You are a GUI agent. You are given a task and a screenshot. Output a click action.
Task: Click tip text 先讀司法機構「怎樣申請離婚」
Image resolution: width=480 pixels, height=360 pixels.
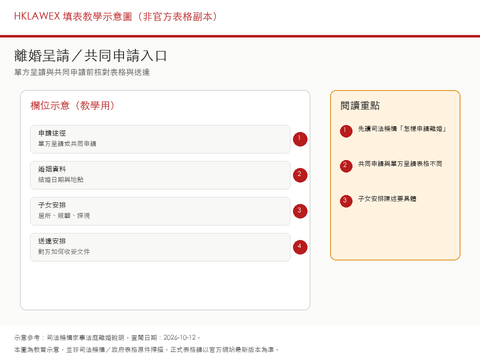pos(402,129)
